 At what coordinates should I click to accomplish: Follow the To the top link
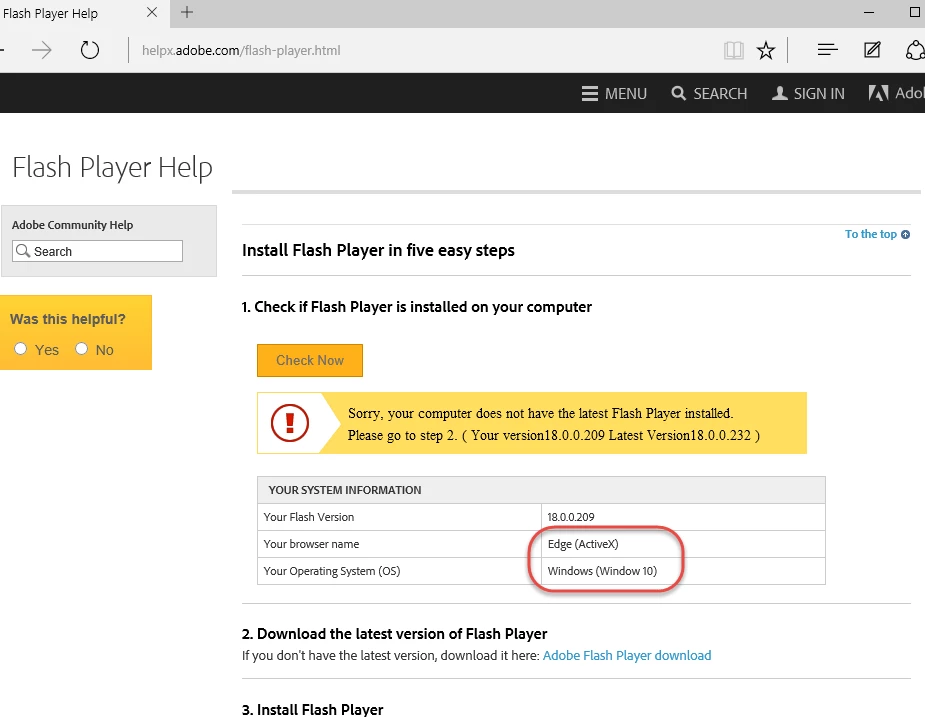tap(877, 234)
